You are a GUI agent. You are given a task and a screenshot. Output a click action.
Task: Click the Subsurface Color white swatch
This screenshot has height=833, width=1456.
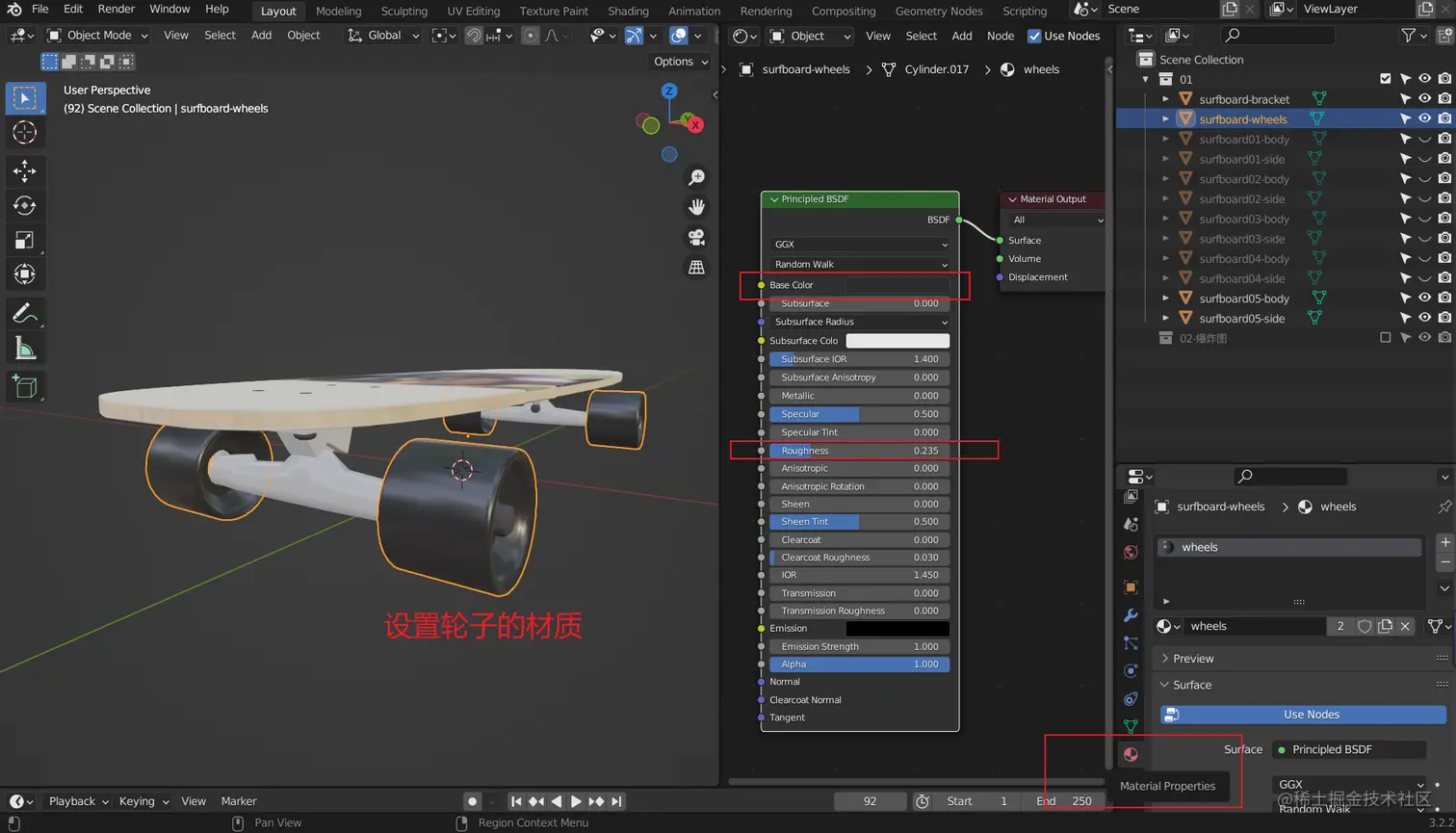click(x=897, y=341)
